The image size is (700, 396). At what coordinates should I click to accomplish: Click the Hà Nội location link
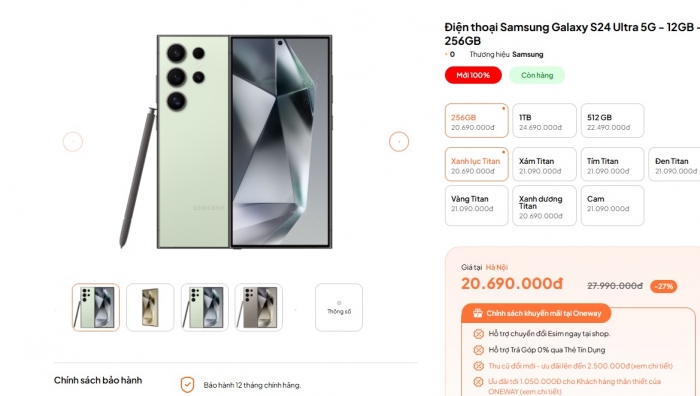496,267
